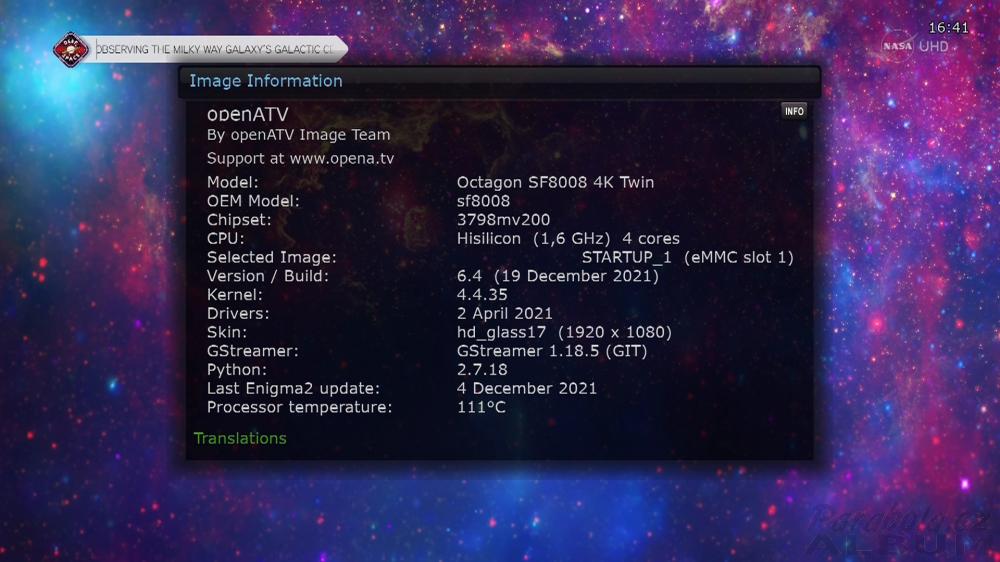
Task: Select 'Last Enigma2 update:' label
Action: click(x=293, y=388)
